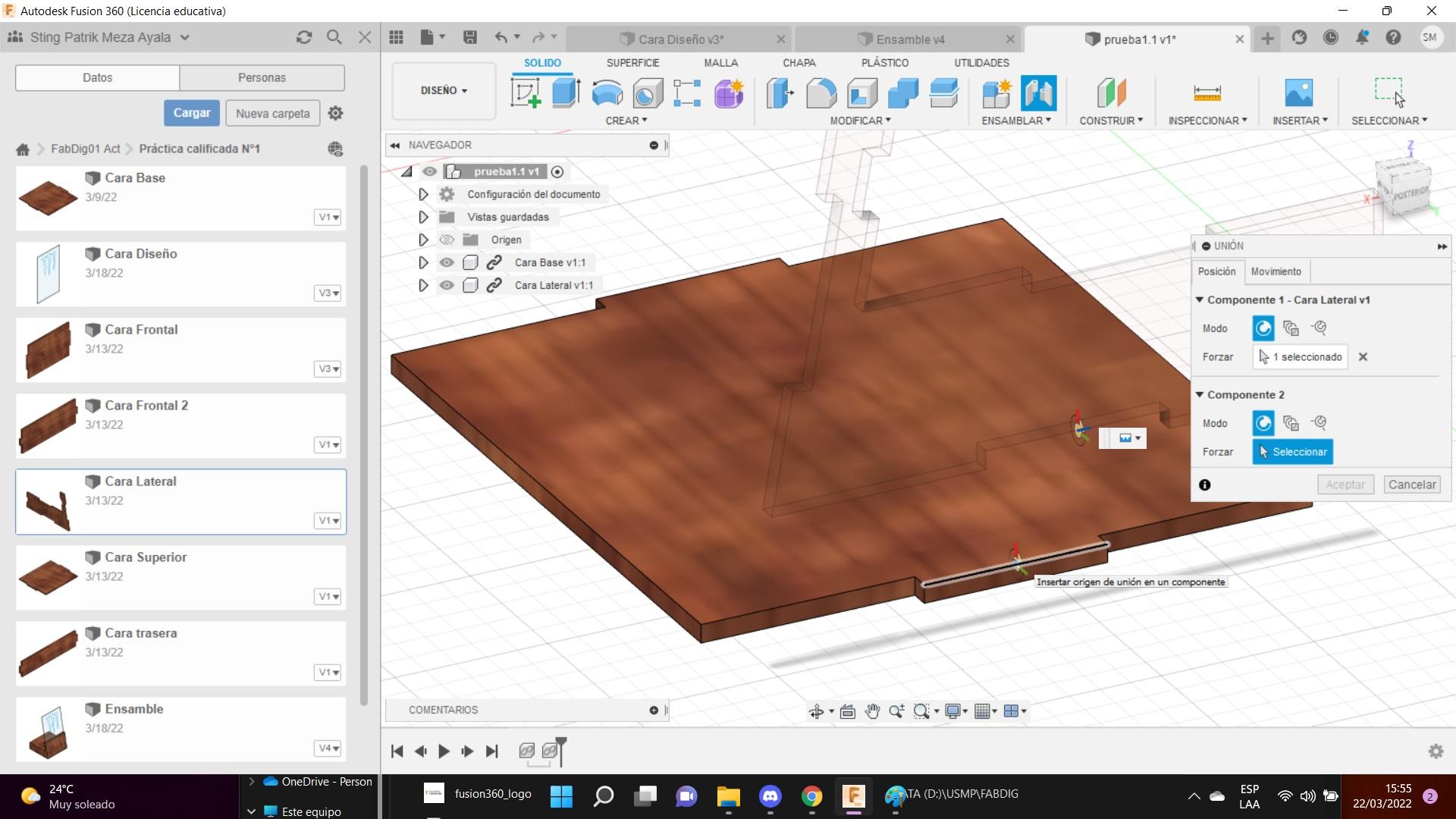Image resolution: width=1456 pixels, height=819 pixels.
Task: Hide the Cara Lateral v1:1 component
Action: pos(447,285)
